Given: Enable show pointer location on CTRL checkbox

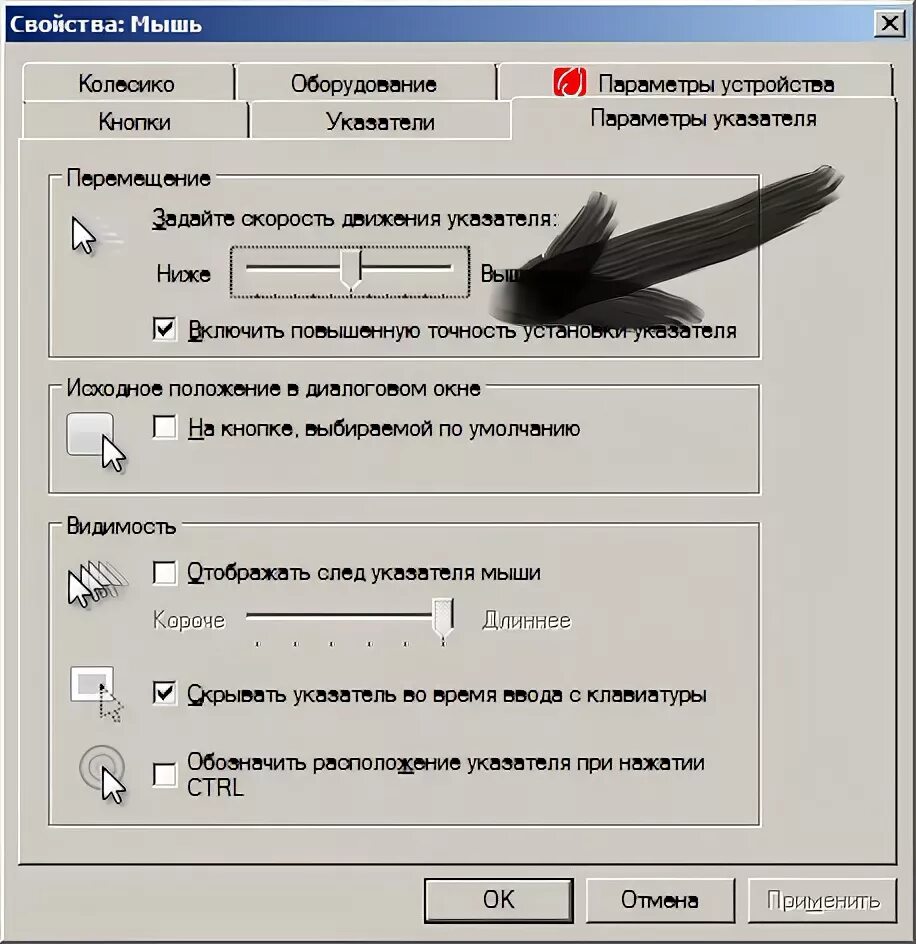Looking at the screenshot, I should tap(164, 774).
